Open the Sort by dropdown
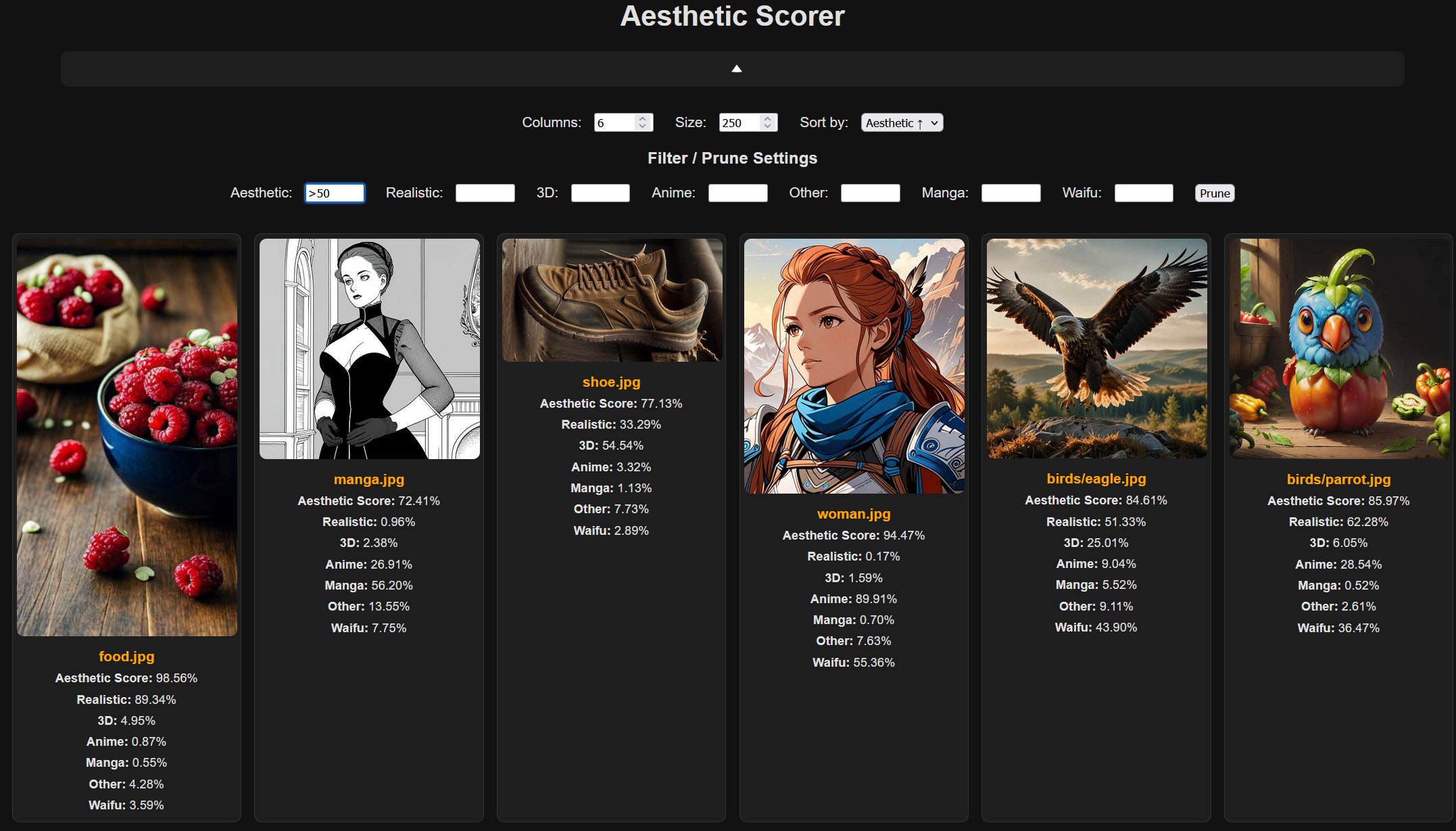 pos(901,122)
